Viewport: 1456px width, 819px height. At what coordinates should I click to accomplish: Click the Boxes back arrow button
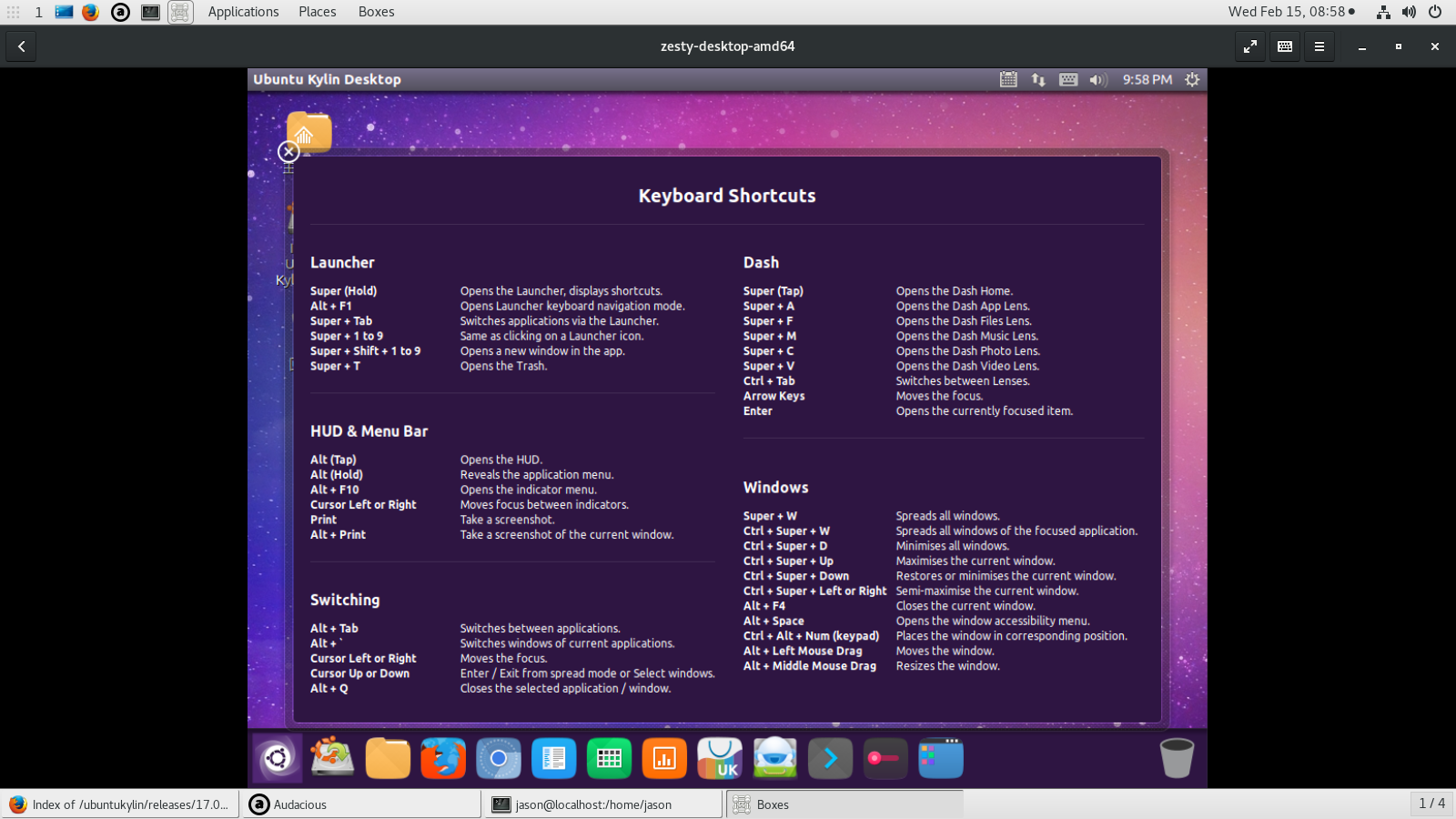22,46
